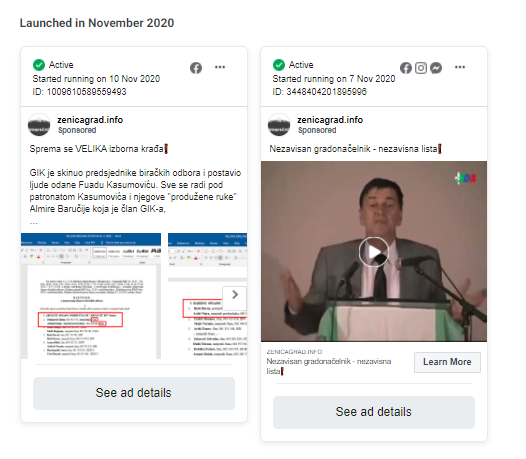The height and width of the screenshot is (459, 526).
Task: Expand truncated ad text via the ellipsis
Action: coord(34,222)
